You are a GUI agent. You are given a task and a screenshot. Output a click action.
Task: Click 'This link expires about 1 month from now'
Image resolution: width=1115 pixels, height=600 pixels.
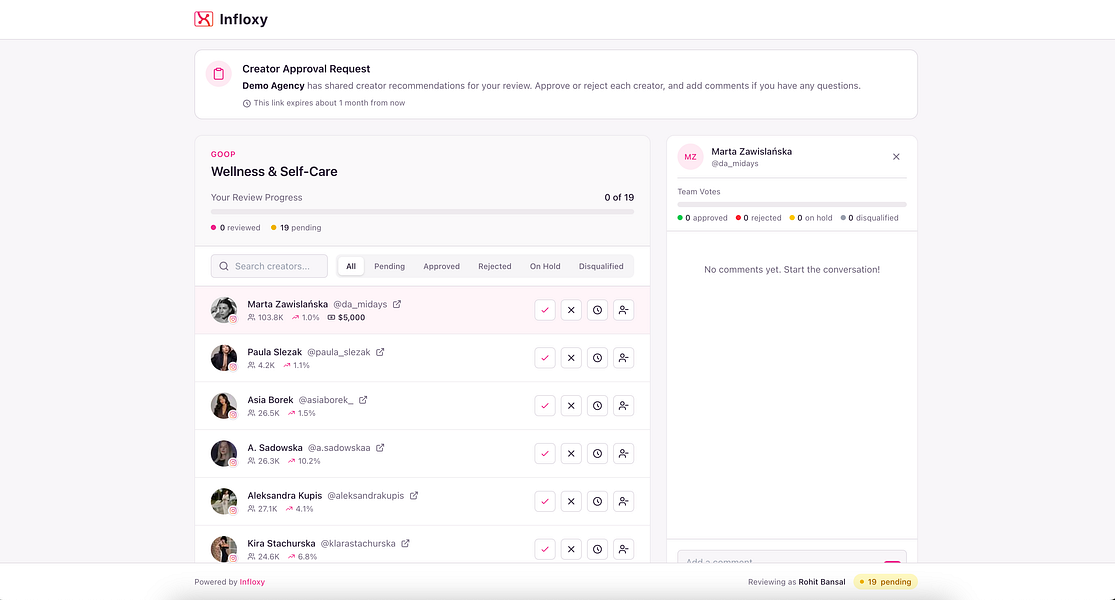329,103
